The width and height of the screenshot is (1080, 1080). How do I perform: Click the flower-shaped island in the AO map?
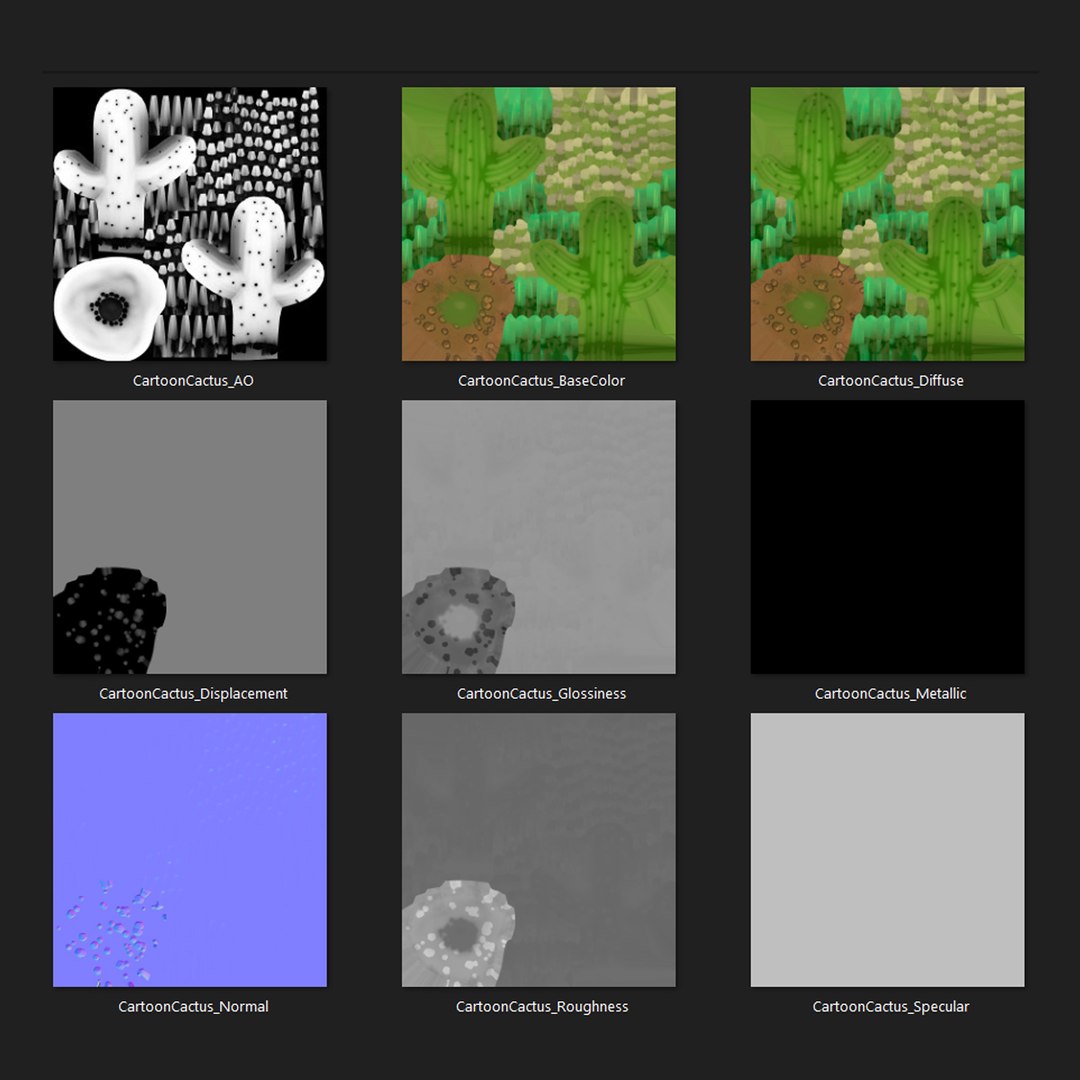click(x=110, y=309)
